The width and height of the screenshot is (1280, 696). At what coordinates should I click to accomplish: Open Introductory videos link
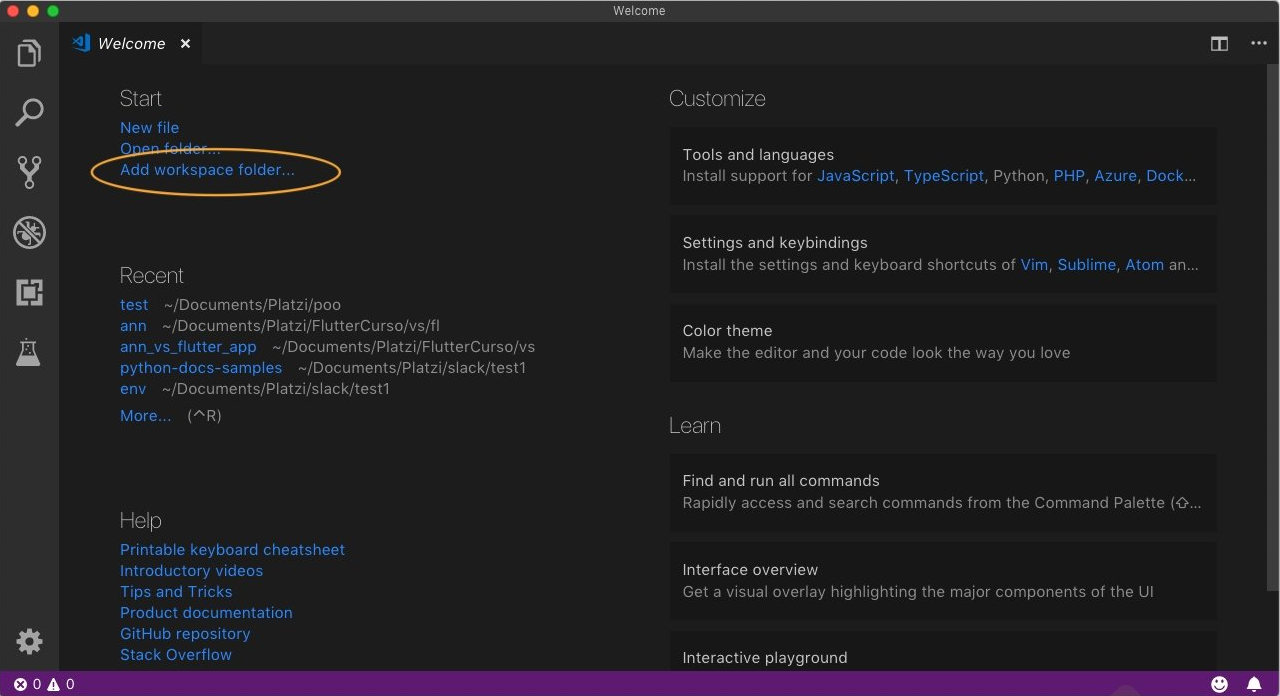[x=191, y=571]
